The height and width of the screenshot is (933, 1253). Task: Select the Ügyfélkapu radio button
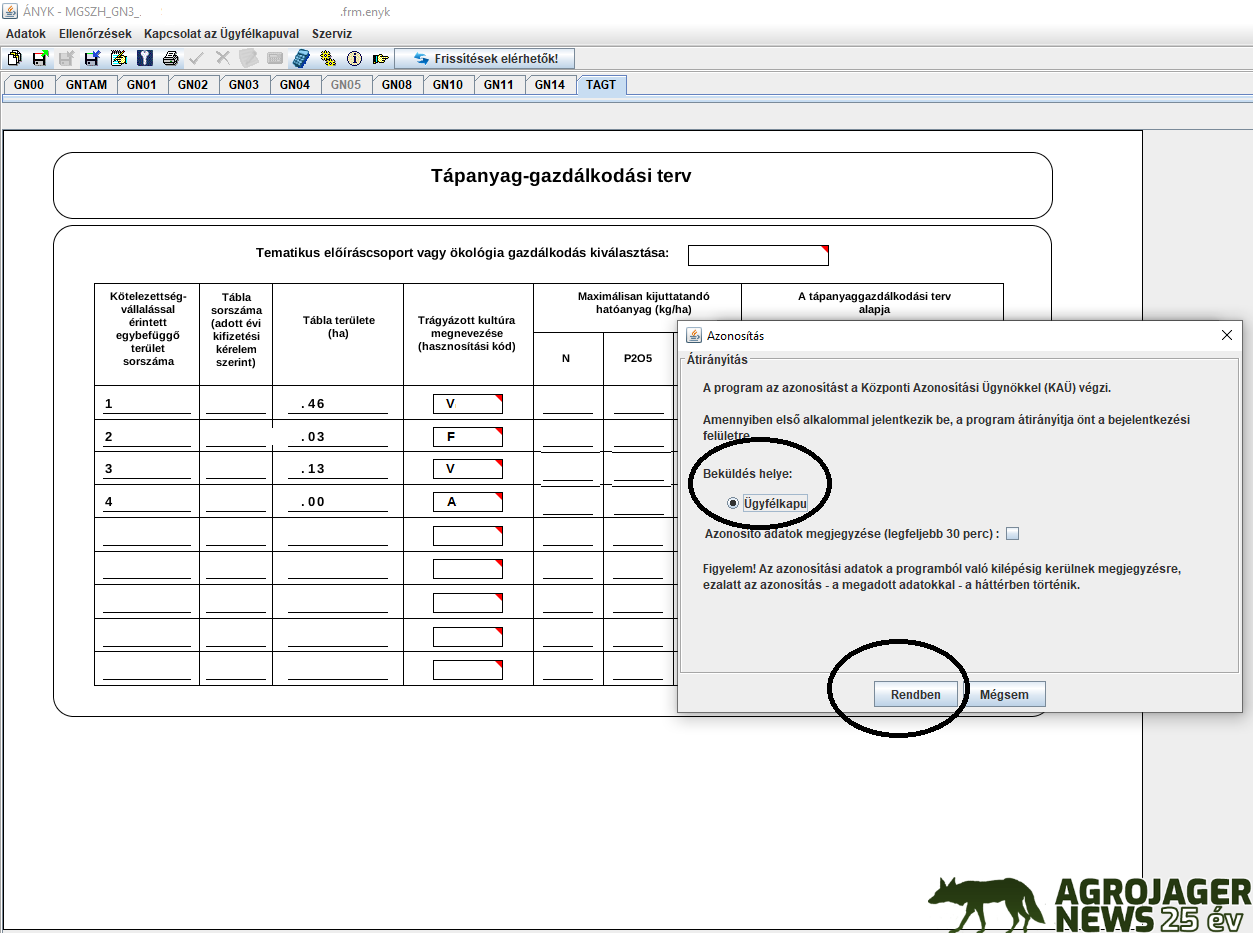734,503
